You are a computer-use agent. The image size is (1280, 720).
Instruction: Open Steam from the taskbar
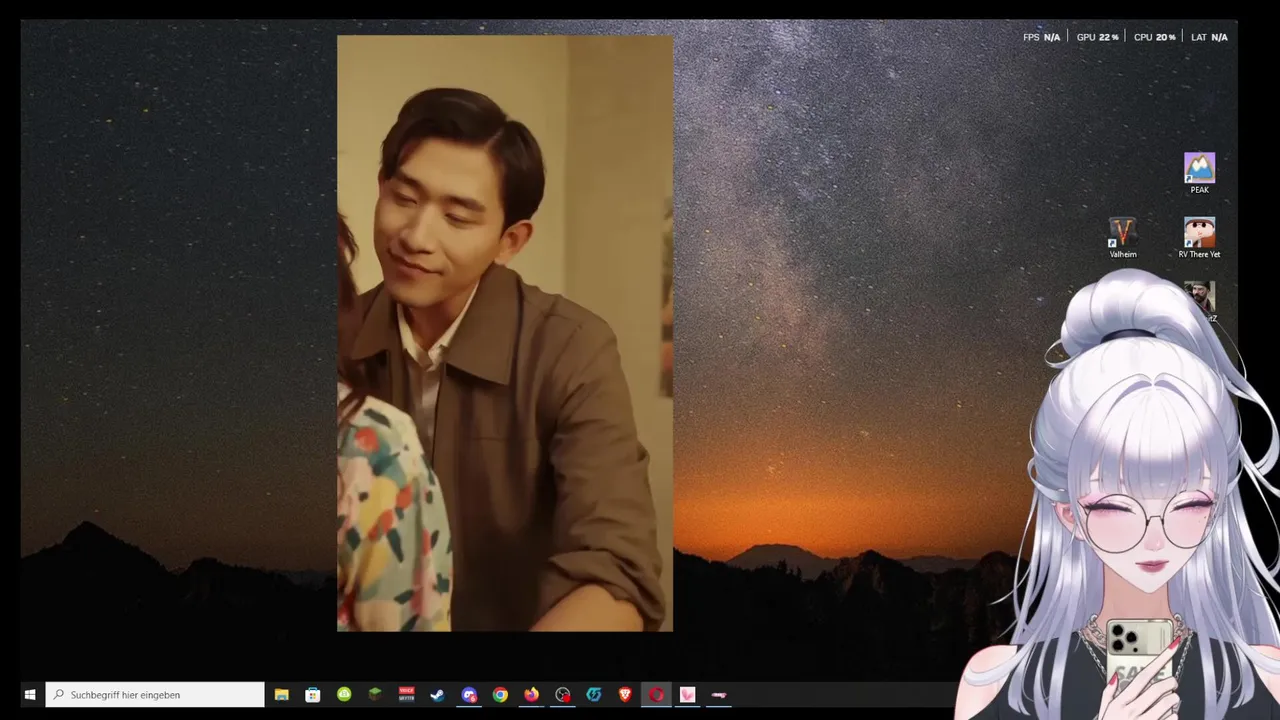click(437, 695)
